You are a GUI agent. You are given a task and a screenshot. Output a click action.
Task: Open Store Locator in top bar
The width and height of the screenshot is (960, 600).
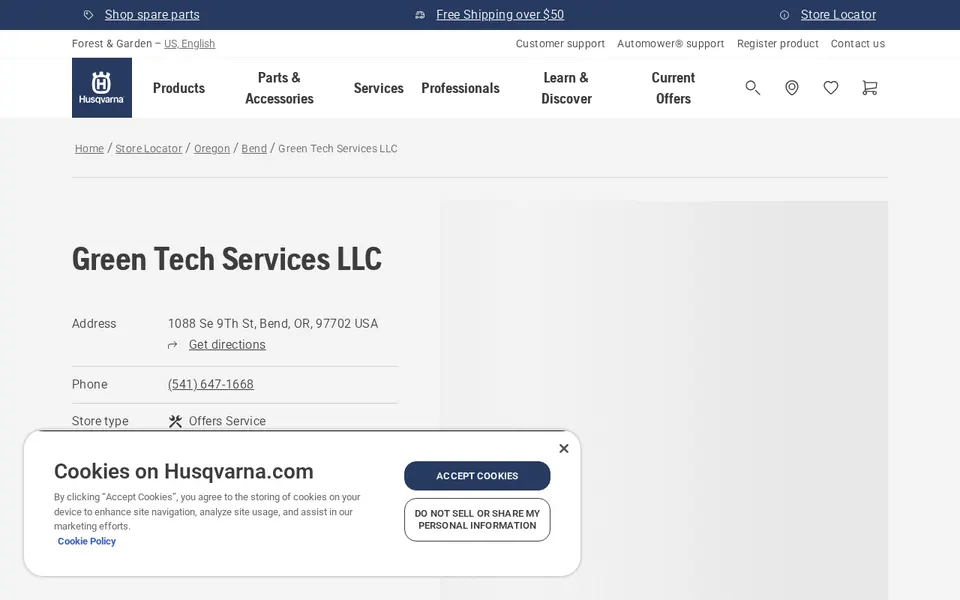click(x=838, y=15)
